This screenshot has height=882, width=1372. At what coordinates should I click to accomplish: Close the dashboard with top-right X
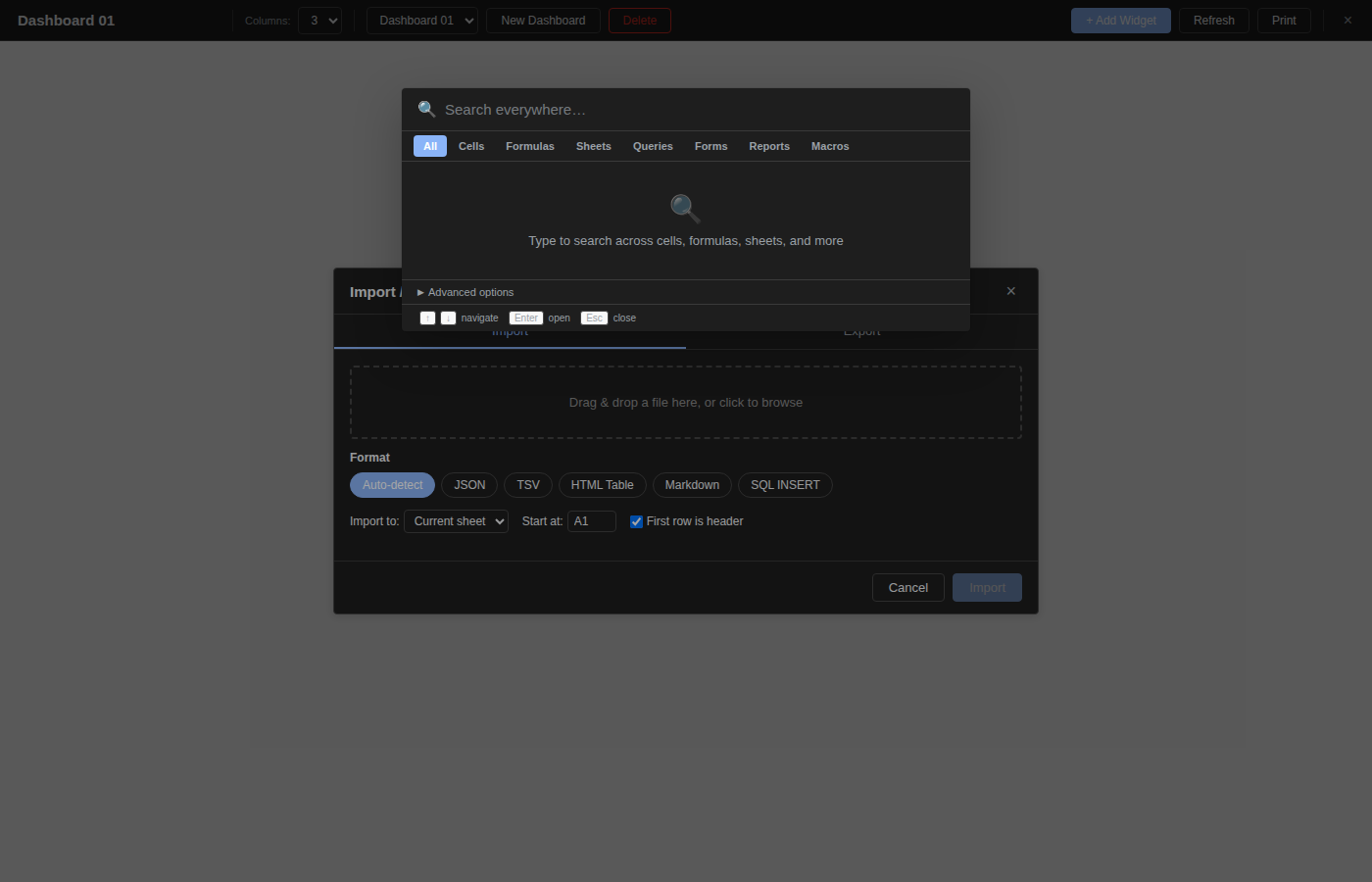click(x=1347, y=21)
